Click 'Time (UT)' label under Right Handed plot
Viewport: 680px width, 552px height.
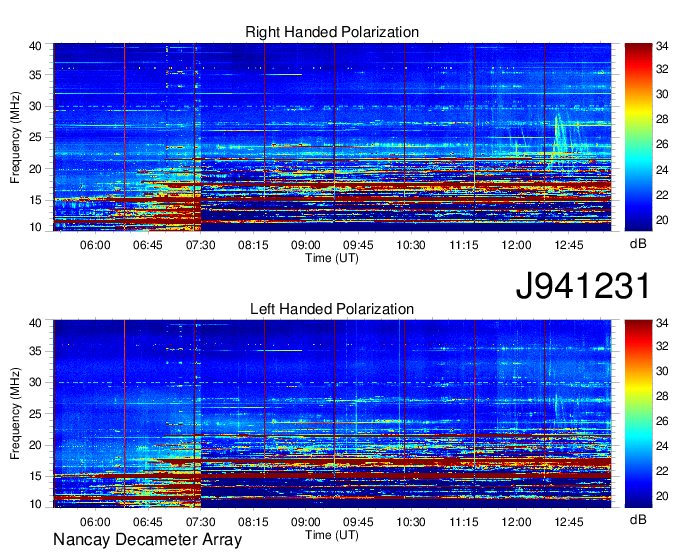pyautogui.click(x=332, y=258)
